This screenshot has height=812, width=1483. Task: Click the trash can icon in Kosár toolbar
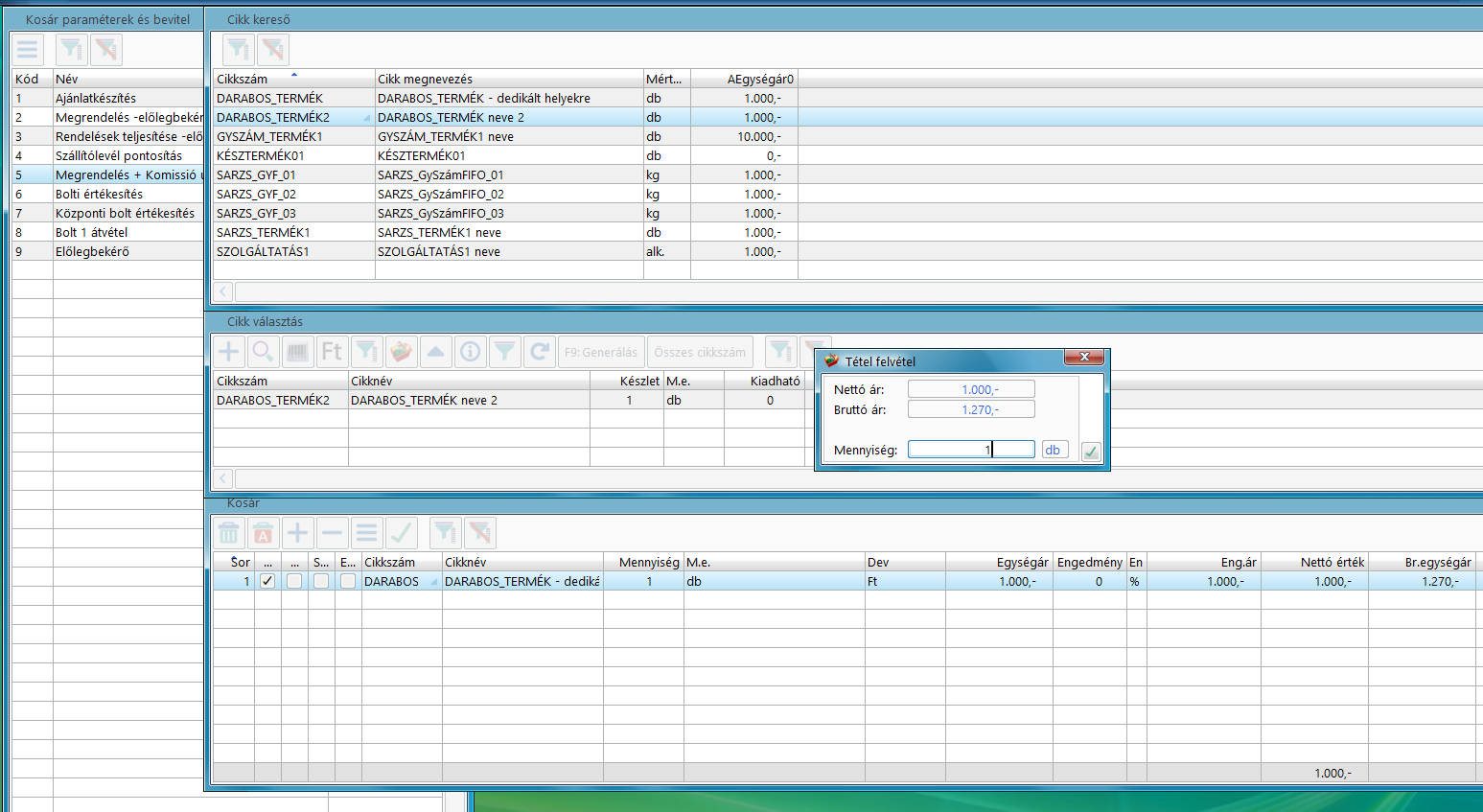click(x=229, y=533)
